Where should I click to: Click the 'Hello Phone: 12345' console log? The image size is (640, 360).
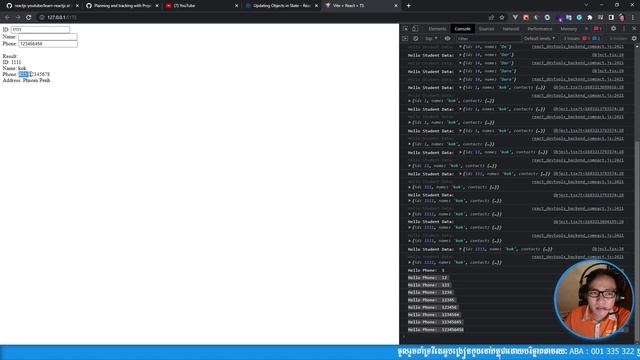point(431,300)
